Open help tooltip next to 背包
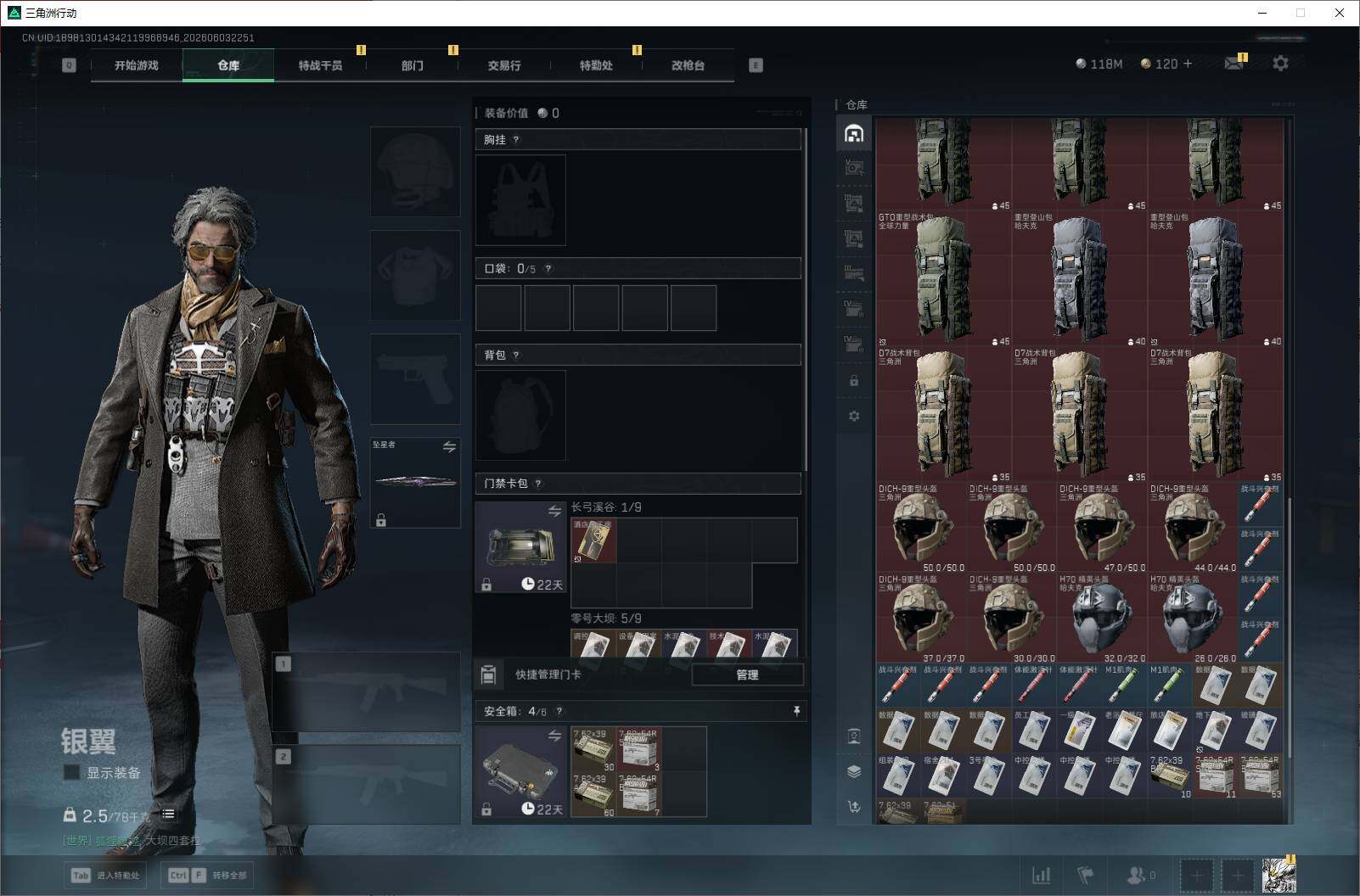 (516, 355)
